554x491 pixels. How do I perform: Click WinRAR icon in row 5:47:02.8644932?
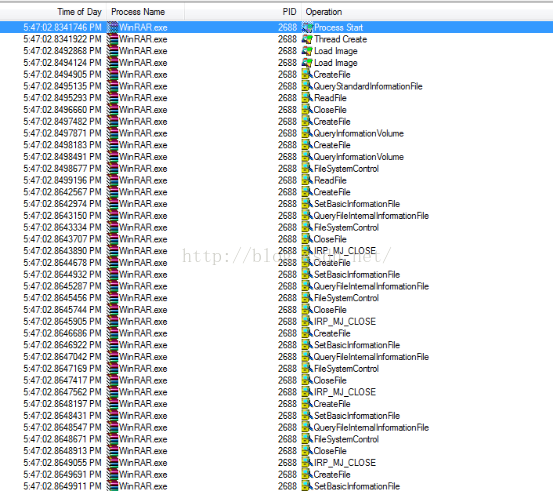(x=112, y=274)
